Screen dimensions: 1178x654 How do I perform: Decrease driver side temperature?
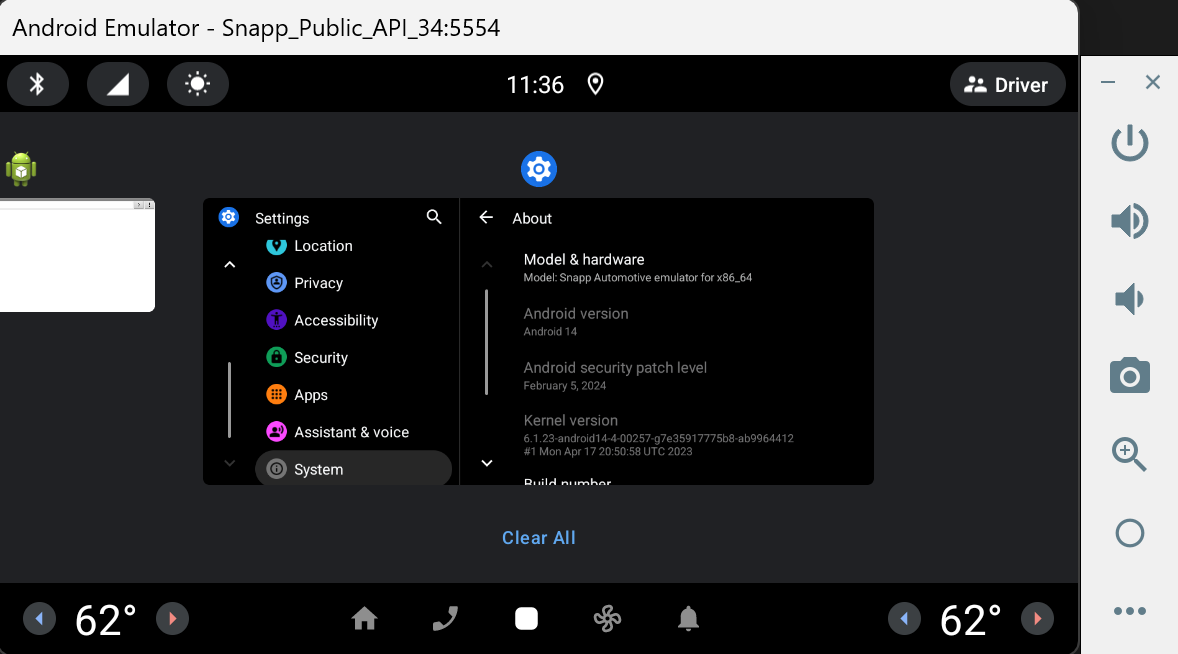[x=40, y=619]
